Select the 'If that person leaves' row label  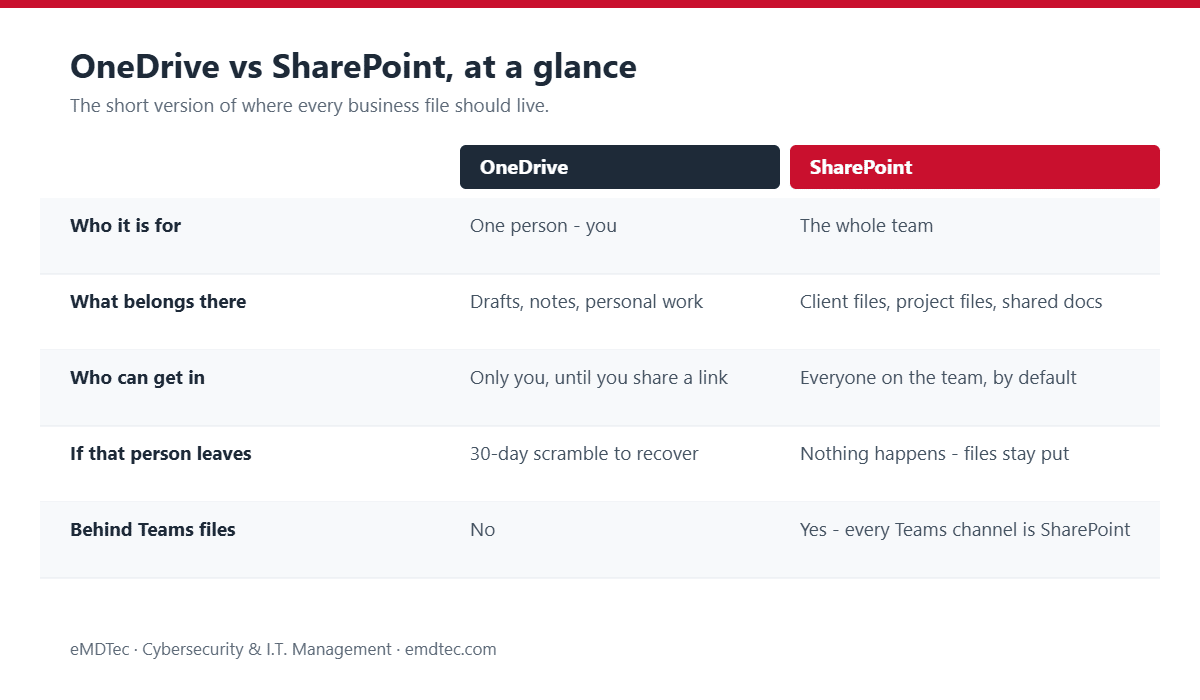pyautogui.click(x=161, y=454)
